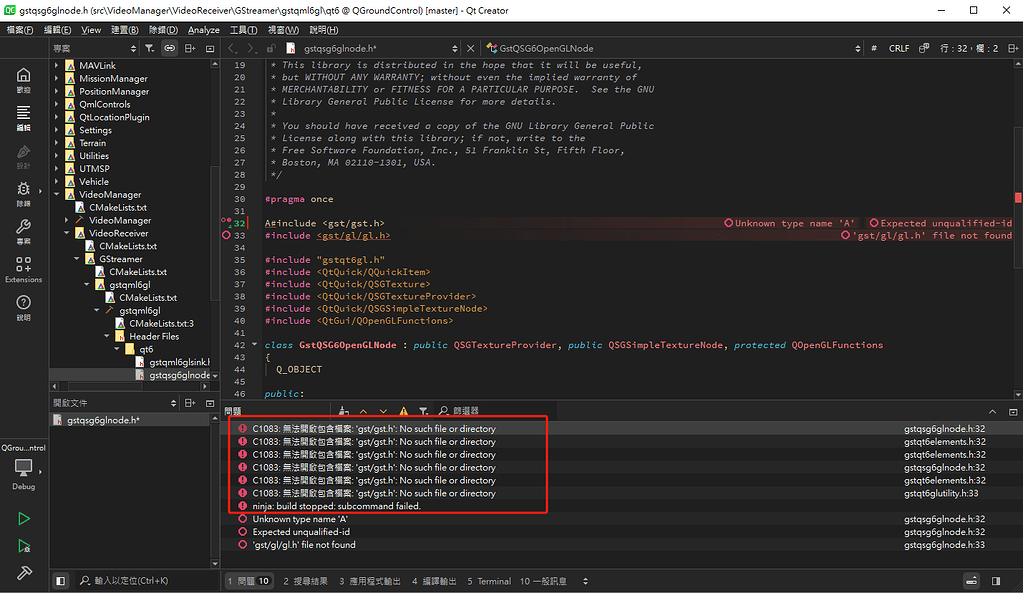Jump to next issue with the down-chevron icon
Viewport: 1023px width, 593px height.
[x=383, y=411]
